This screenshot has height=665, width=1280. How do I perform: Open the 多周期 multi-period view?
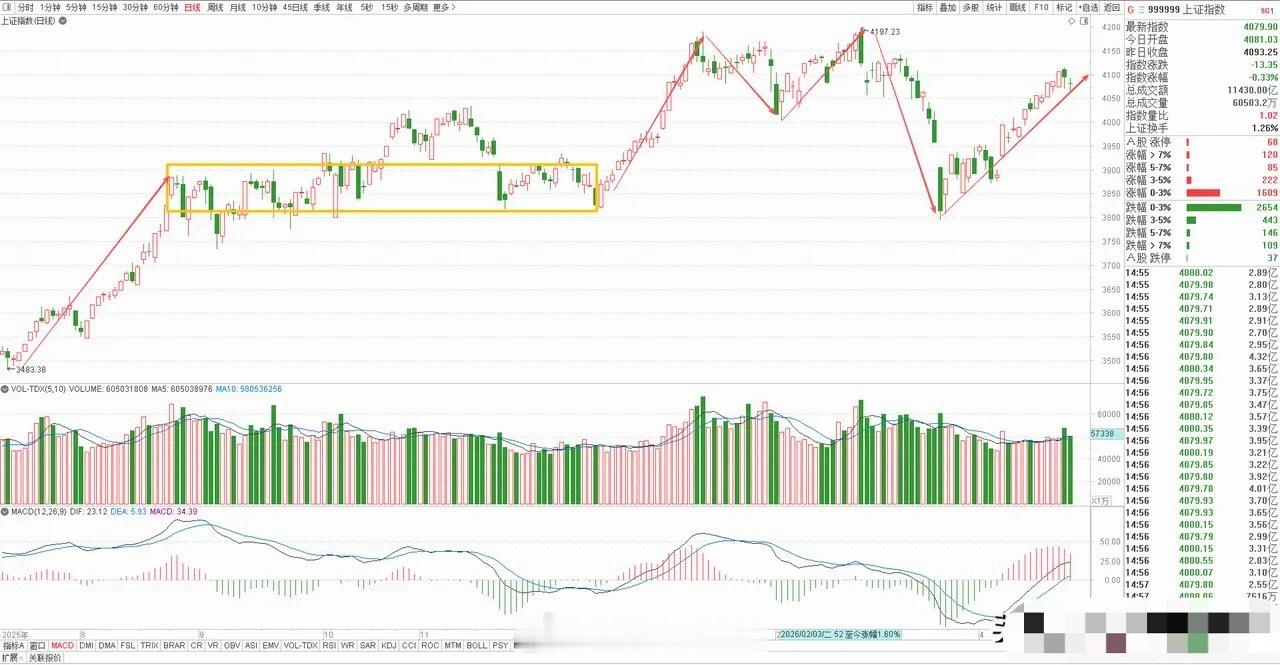[x=416, y=7]
